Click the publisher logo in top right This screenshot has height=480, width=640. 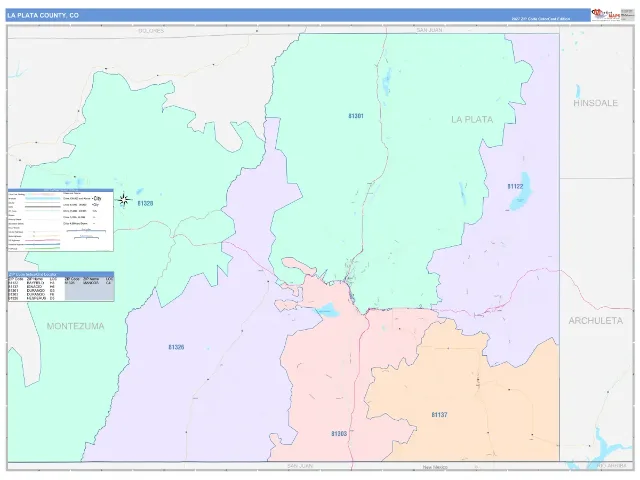[x=606, y=15]
